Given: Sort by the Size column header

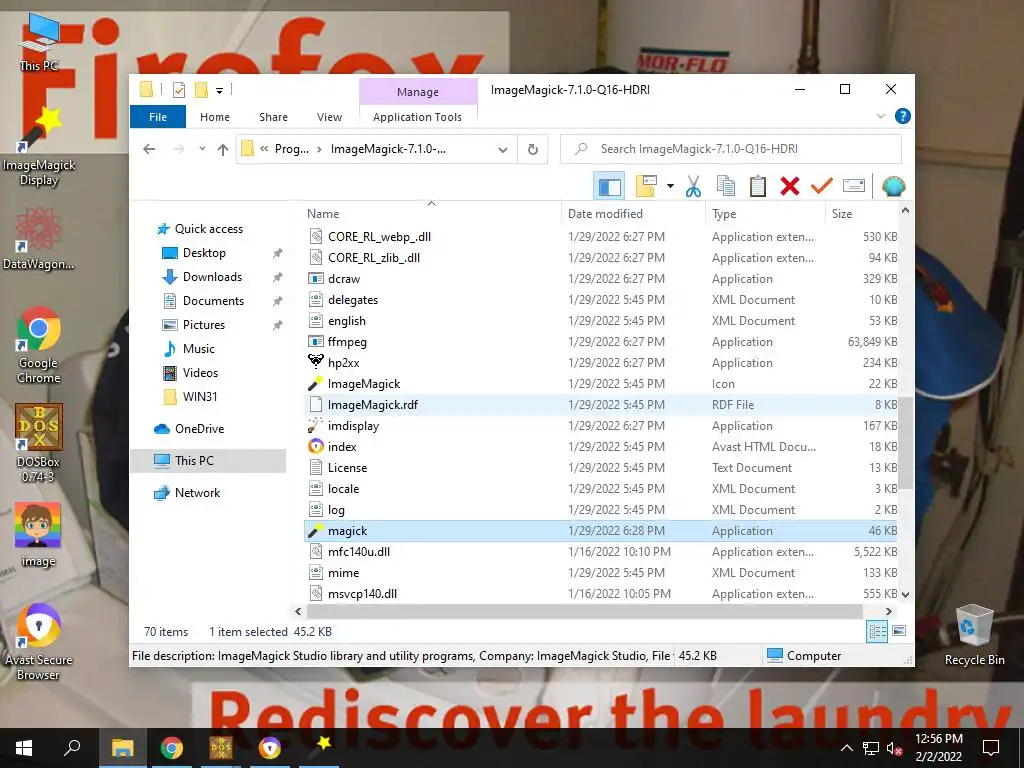Looking at the screenshot, I should (862, 214).
